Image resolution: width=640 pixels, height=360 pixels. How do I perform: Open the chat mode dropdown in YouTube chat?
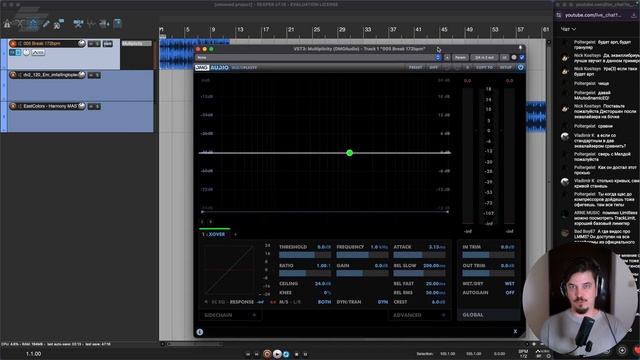[568, 29]
